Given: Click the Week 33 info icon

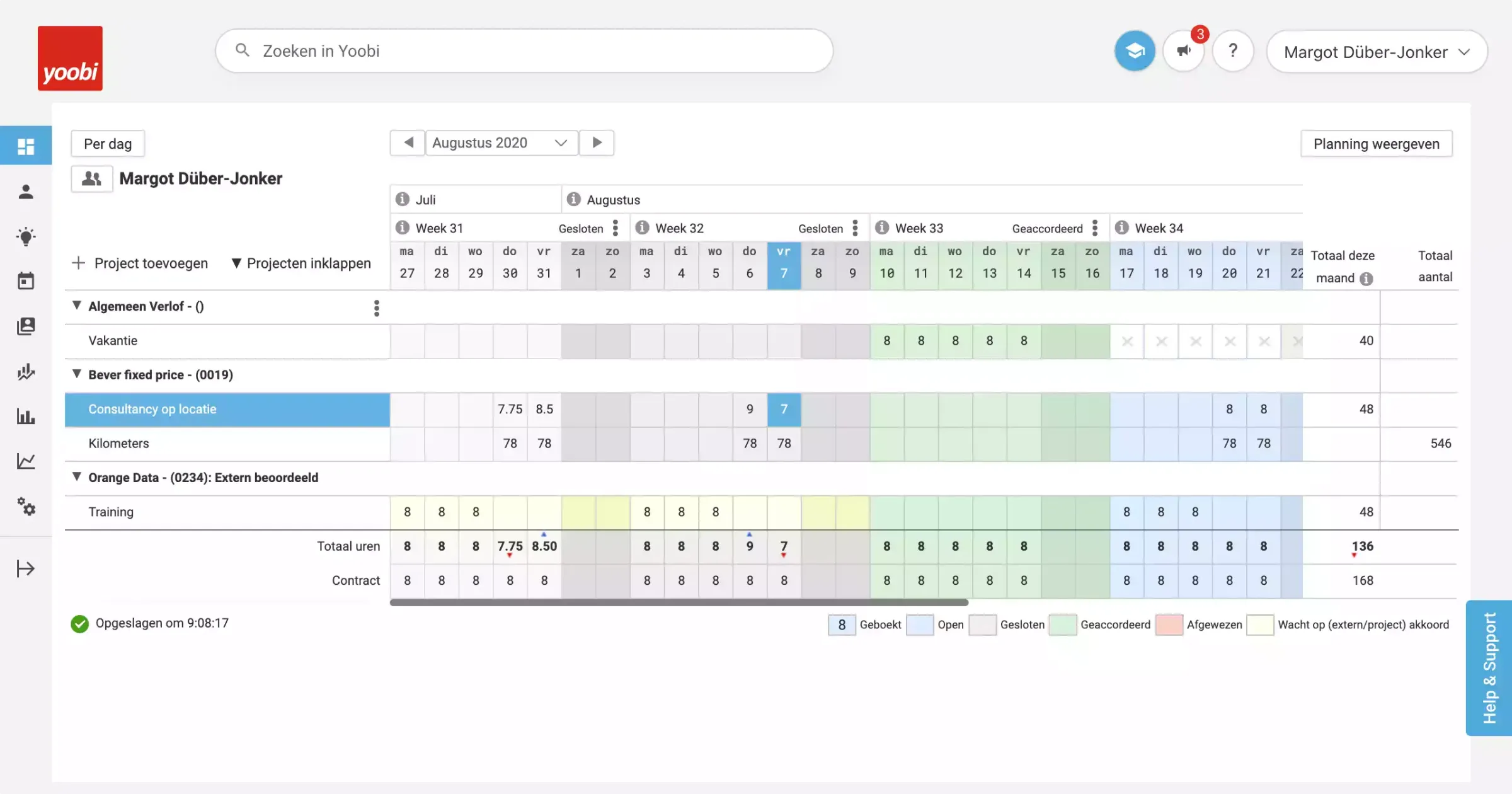Looking at the screenshot, I should coord(882,227).
